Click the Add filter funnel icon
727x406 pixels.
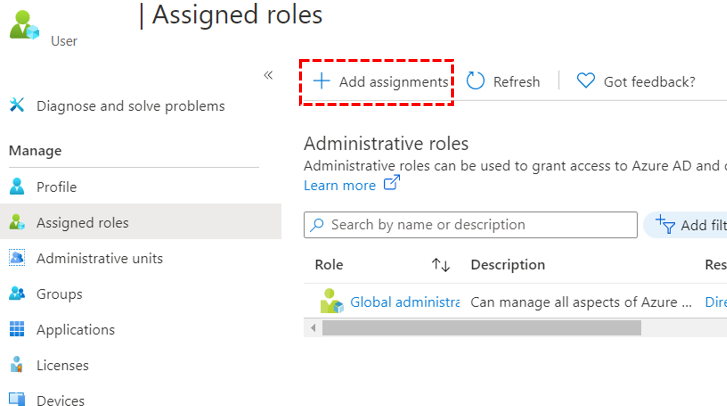pos(665,224)
